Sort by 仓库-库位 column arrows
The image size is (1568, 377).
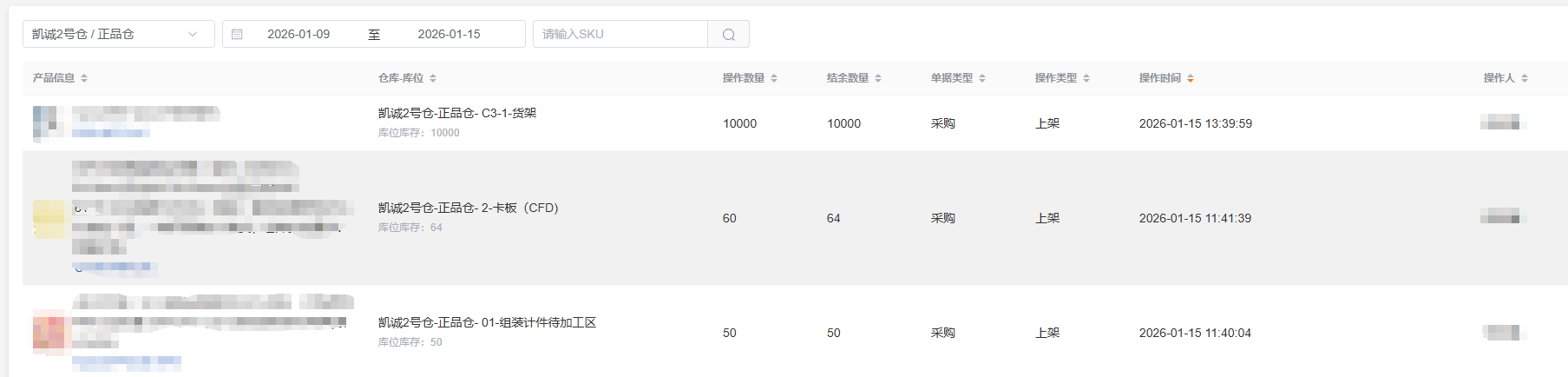point(433,78)
